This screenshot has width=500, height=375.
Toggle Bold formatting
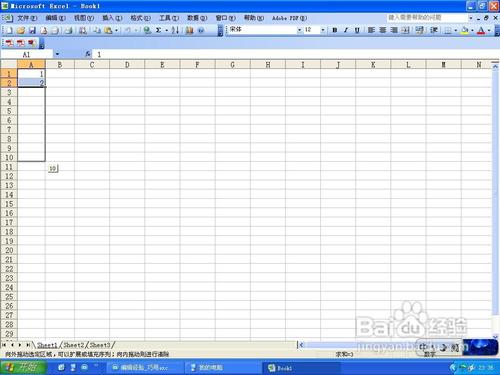point(335,30)
